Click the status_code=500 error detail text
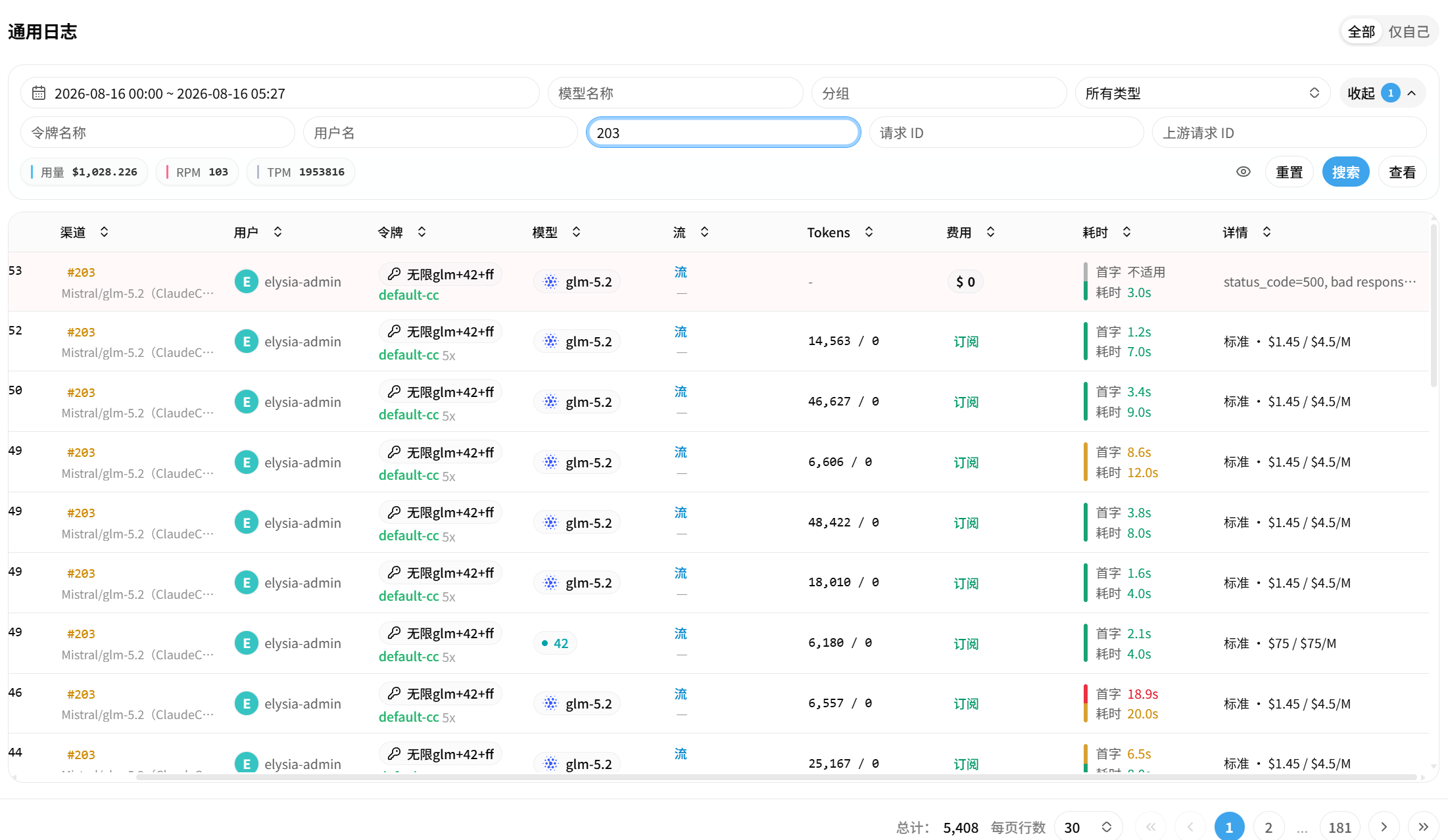 (1320, 282)
